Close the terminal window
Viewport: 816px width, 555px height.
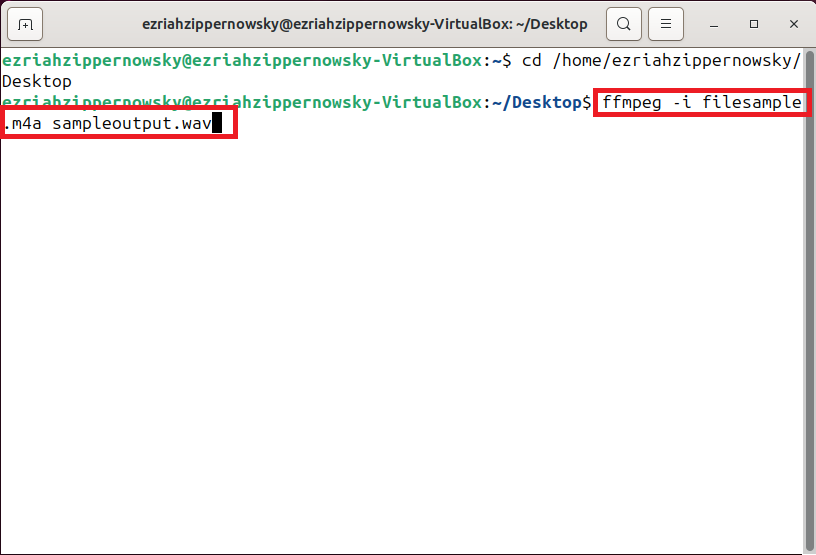794,24
